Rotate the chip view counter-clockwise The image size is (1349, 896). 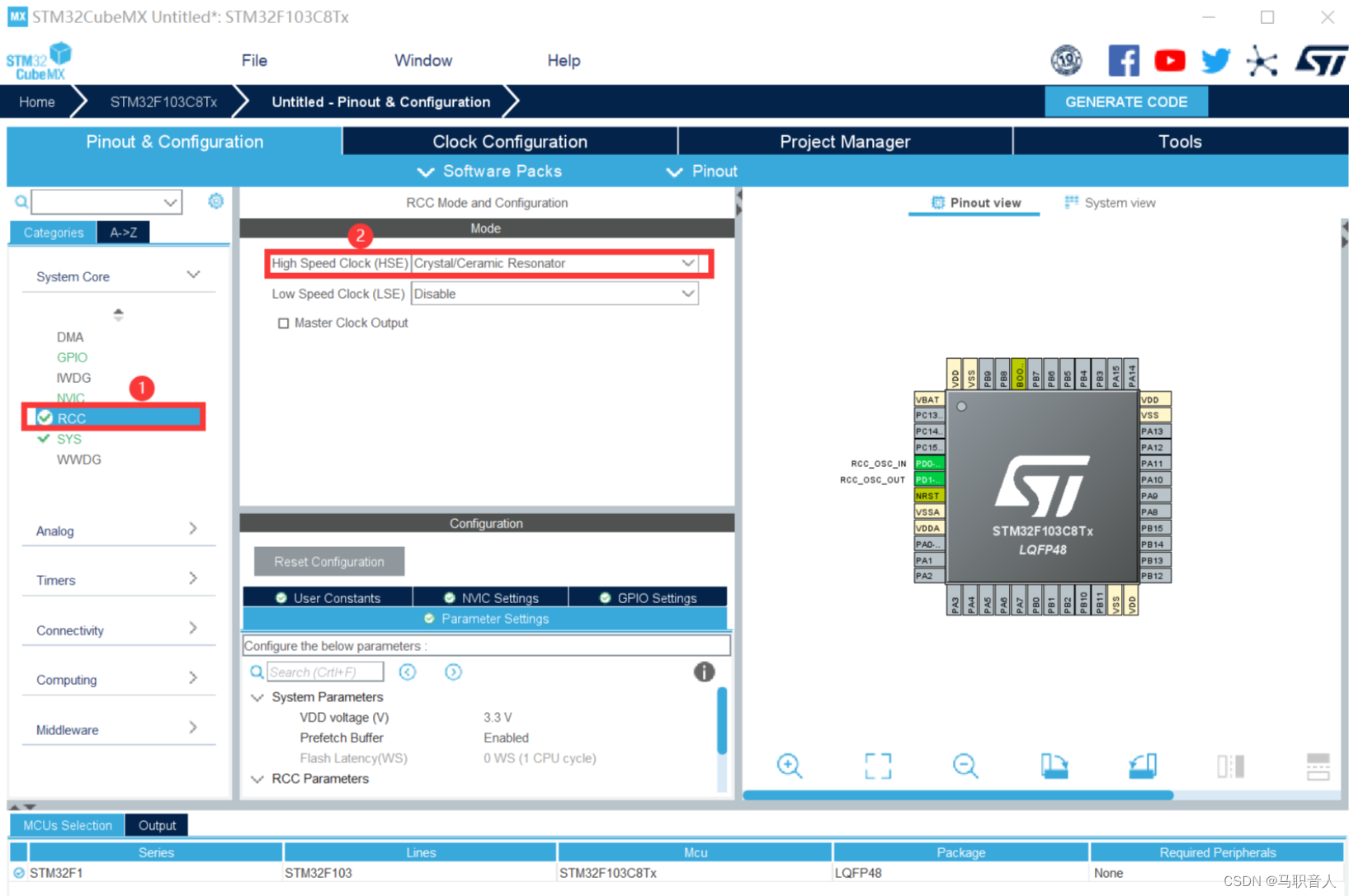click(x=1142, y=766)
